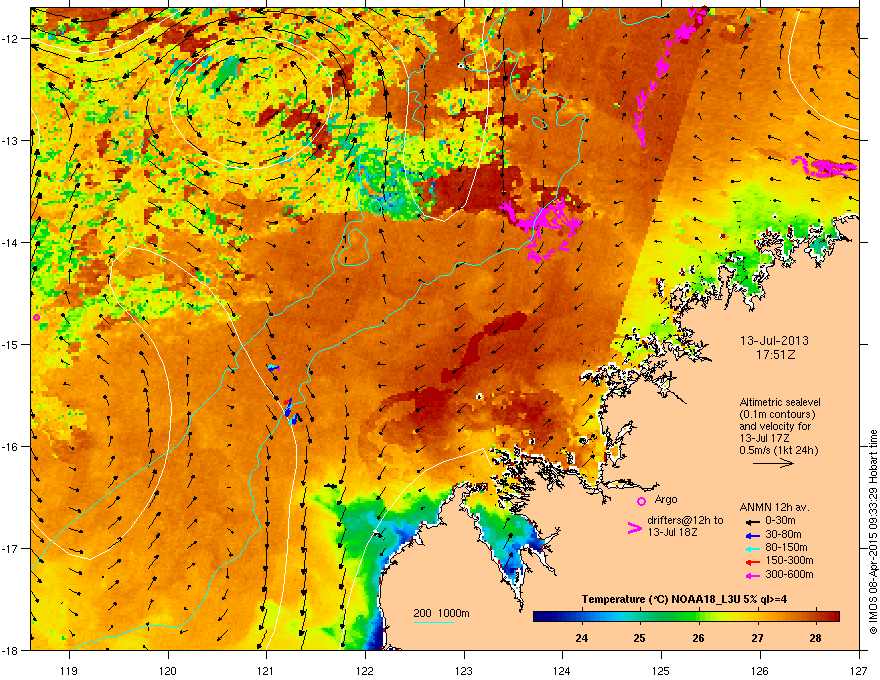Click the cyan 200 1000m bathymetry line sample
880x680 pixels.
[434, 622]
